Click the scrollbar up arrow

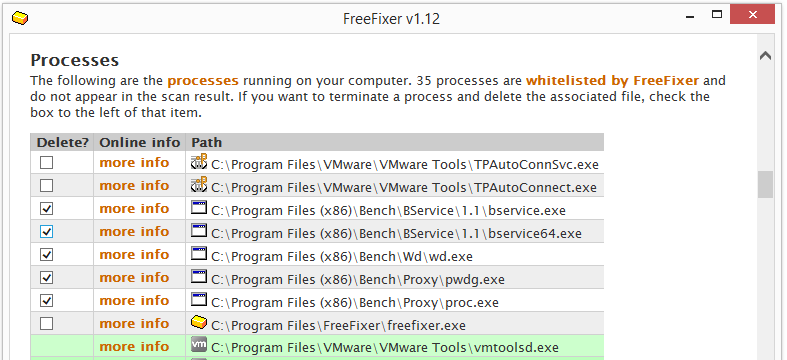(765, 56)
